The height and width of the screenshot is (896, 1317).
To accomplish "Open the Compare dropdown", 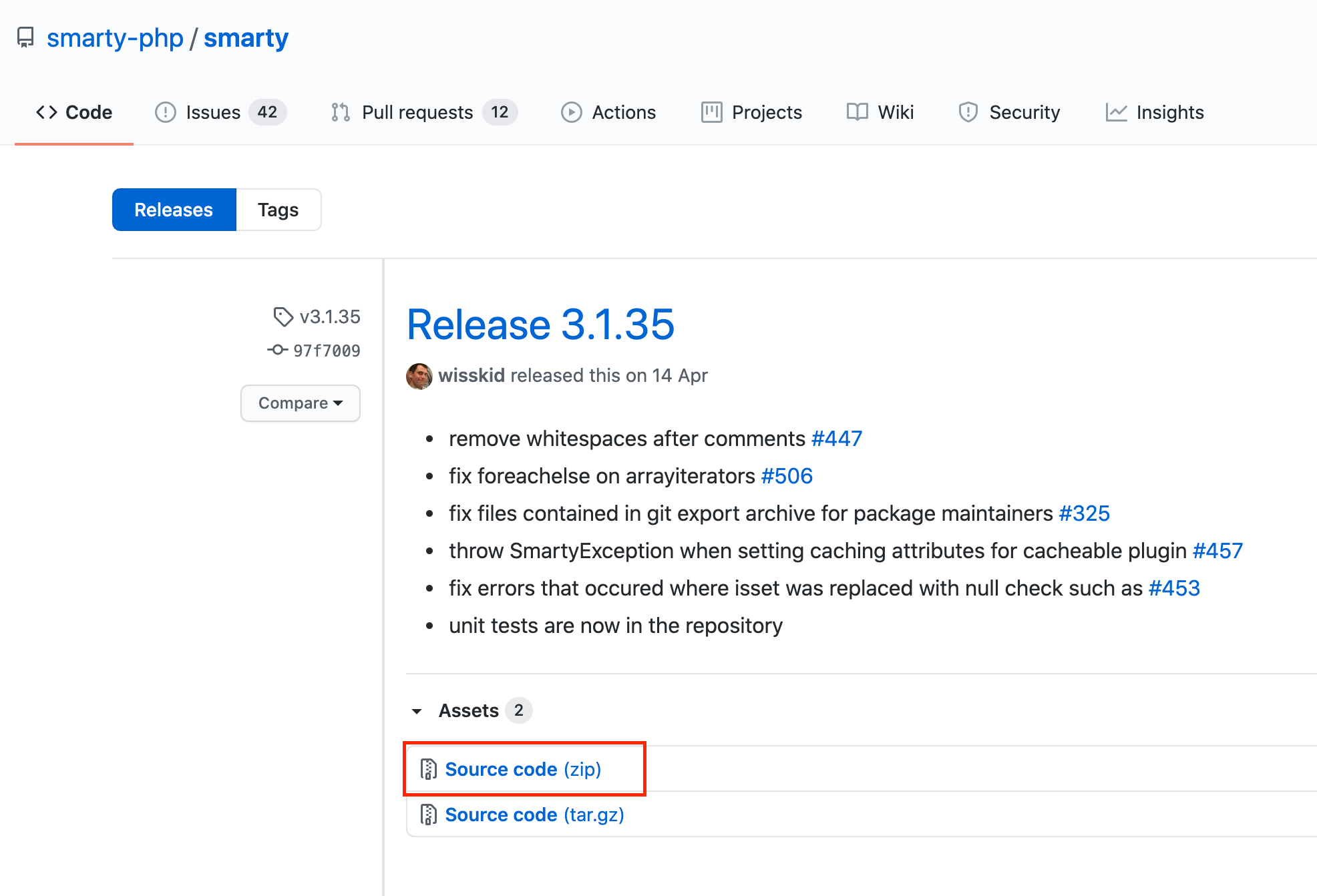I will tap(301, 403).
